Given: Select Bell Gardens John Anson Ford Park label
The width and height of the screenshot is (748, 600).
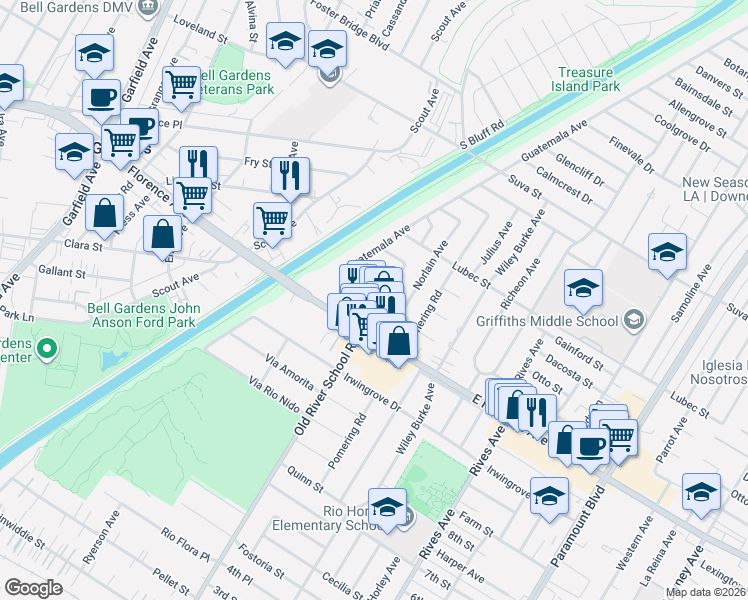Looking at the screenshot, I should pos(144,315).
